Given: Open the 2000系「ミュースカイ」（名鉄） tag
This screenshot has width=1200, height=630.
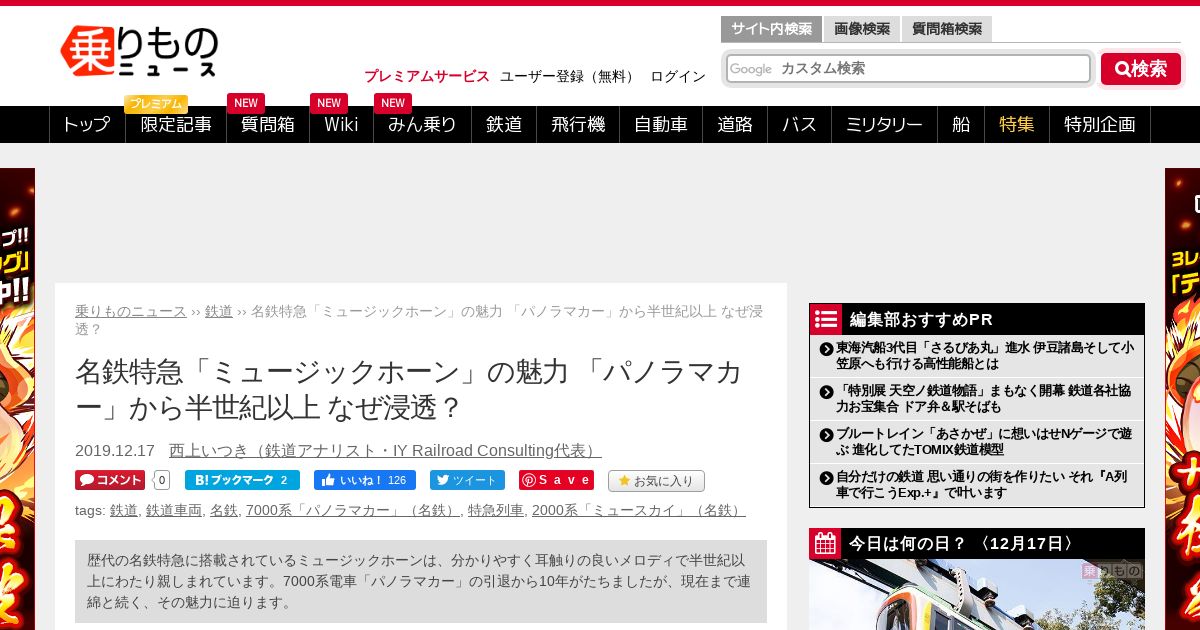Looking at the screenshot, I should pyautogui.click(x=638, y=510).
